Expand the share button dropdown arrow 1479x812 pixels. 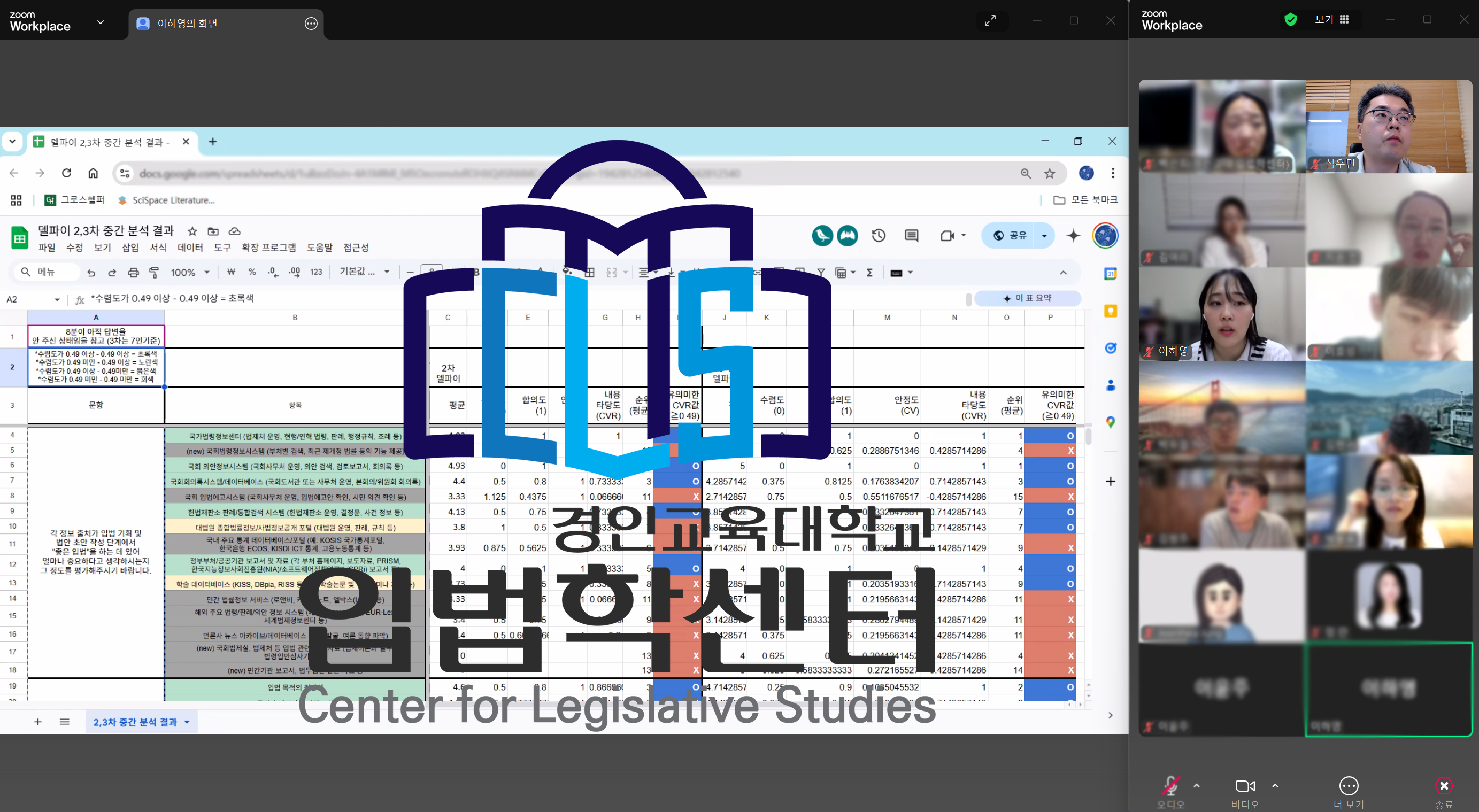[x=1044, y=236]
